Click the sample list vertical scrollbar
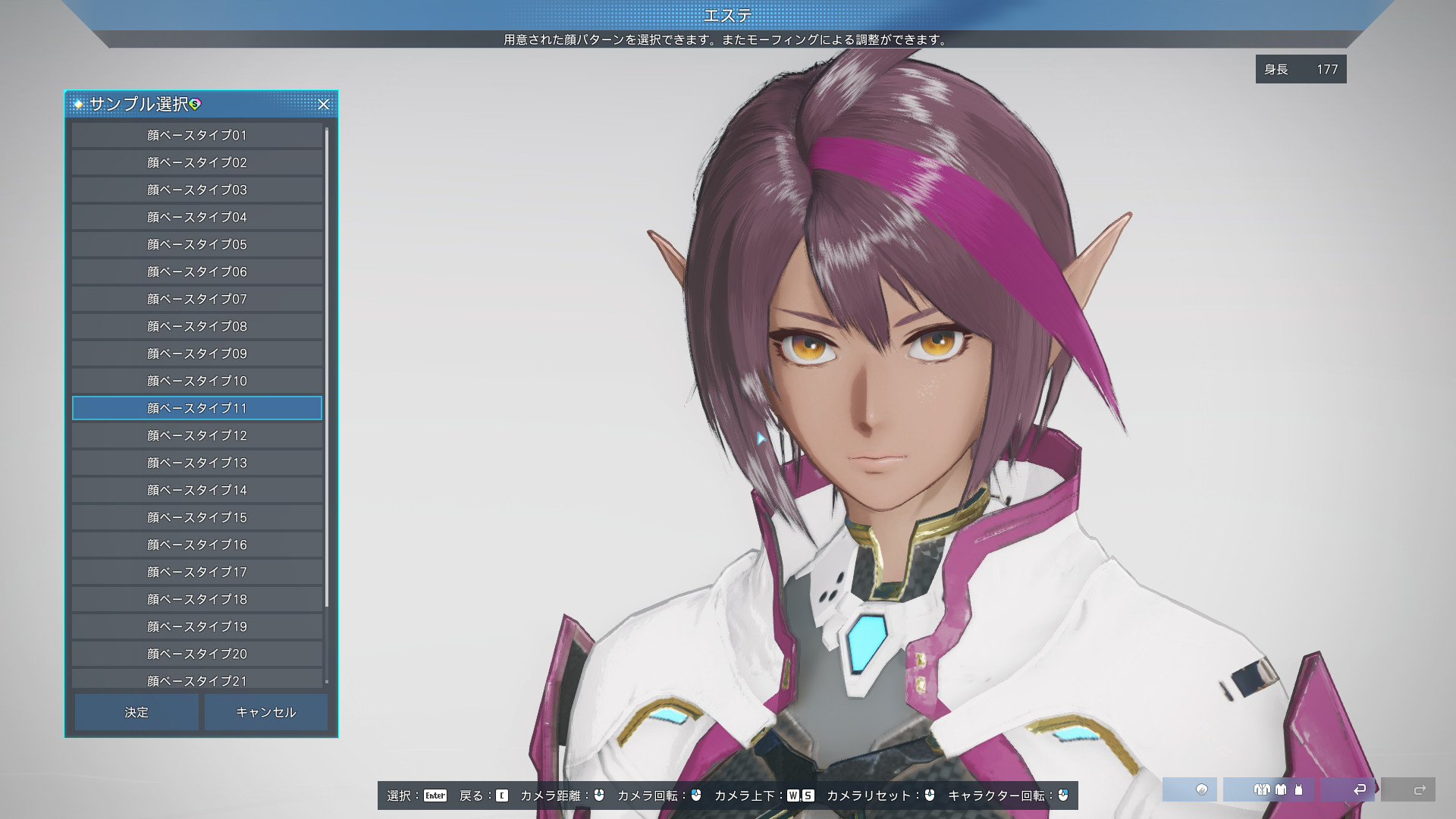Viewport: 1456px width, 819px height. [327, 368]
